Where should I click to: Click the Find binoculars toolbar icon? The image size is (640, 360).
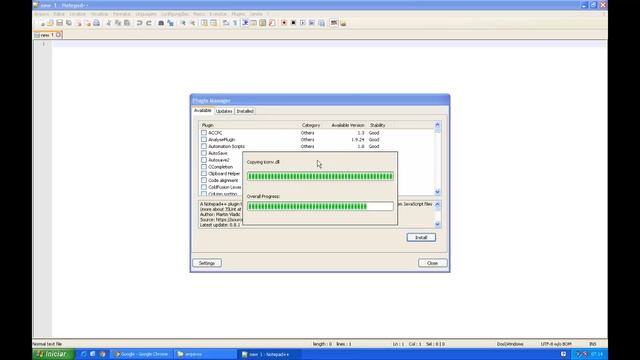pyautogui.click(x=161, y=23)
